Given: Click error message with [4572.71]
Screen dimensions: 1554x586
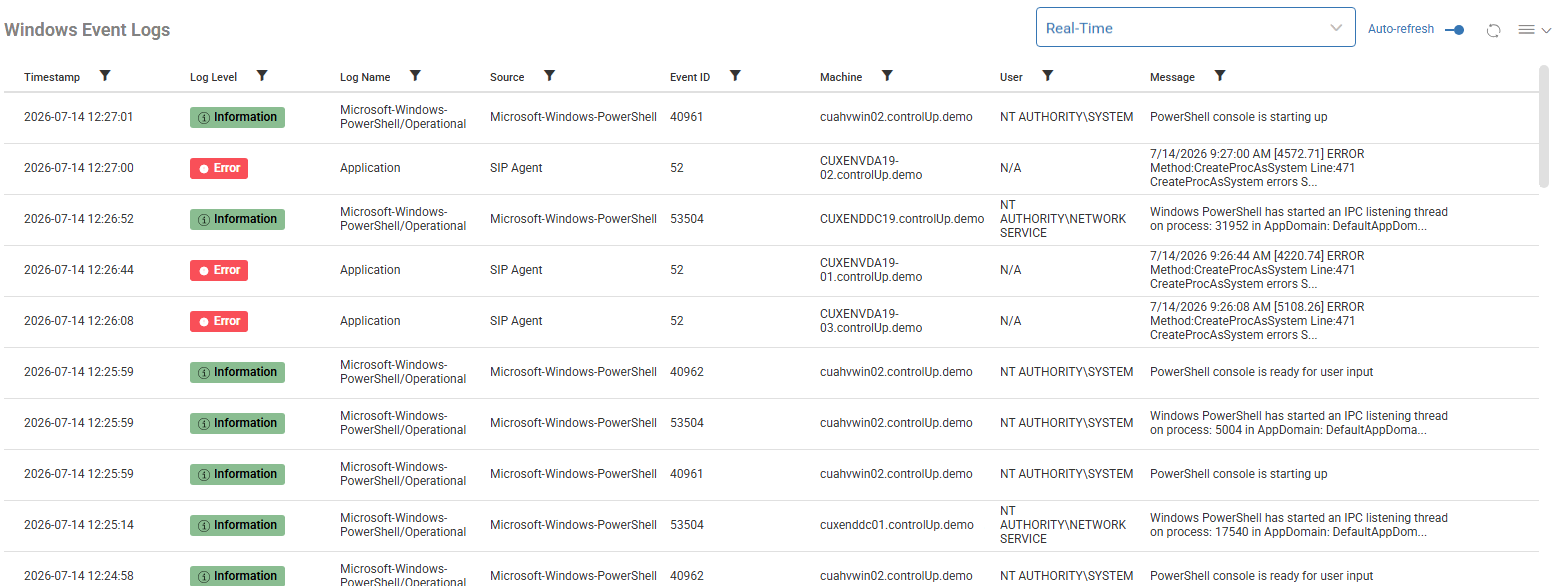Looking at the screenshot, I should 1257,168.
